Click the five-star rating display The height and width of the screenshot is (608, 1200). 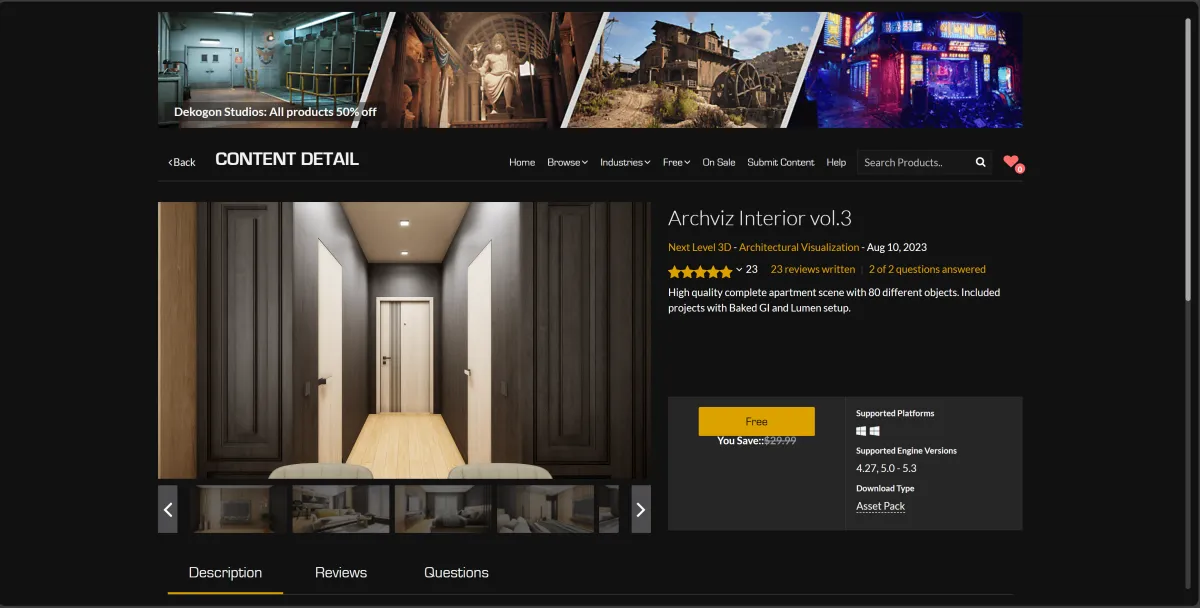(x=700, y=271)
